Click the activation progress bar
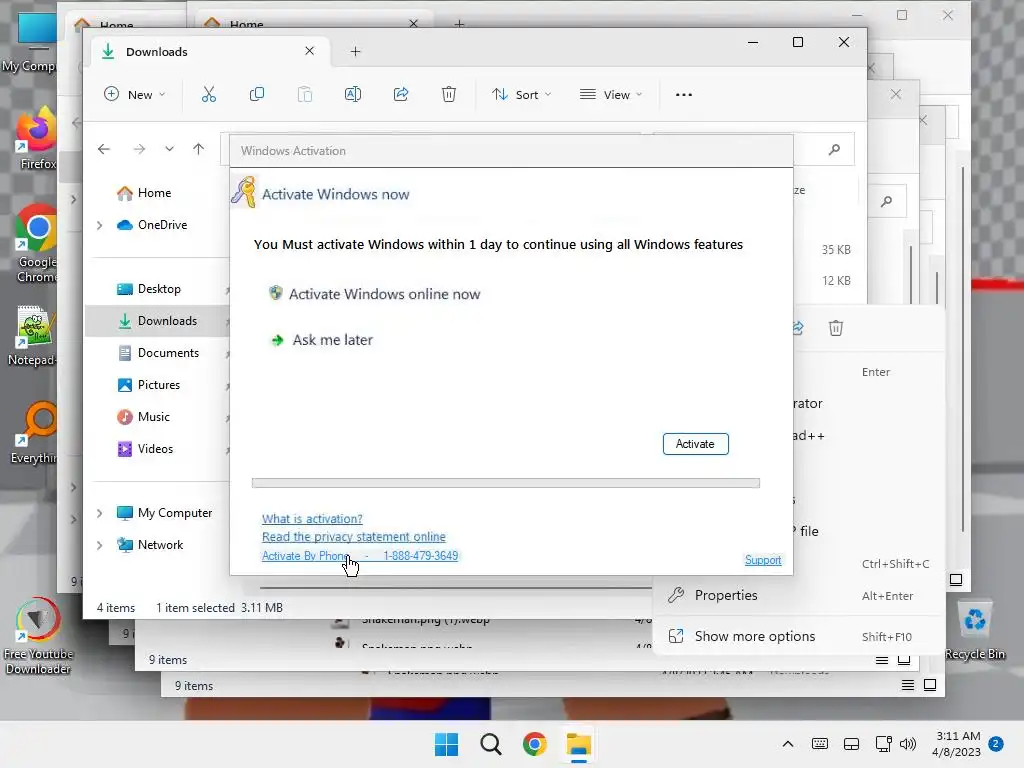1024x768 pixels. [506, 483]
